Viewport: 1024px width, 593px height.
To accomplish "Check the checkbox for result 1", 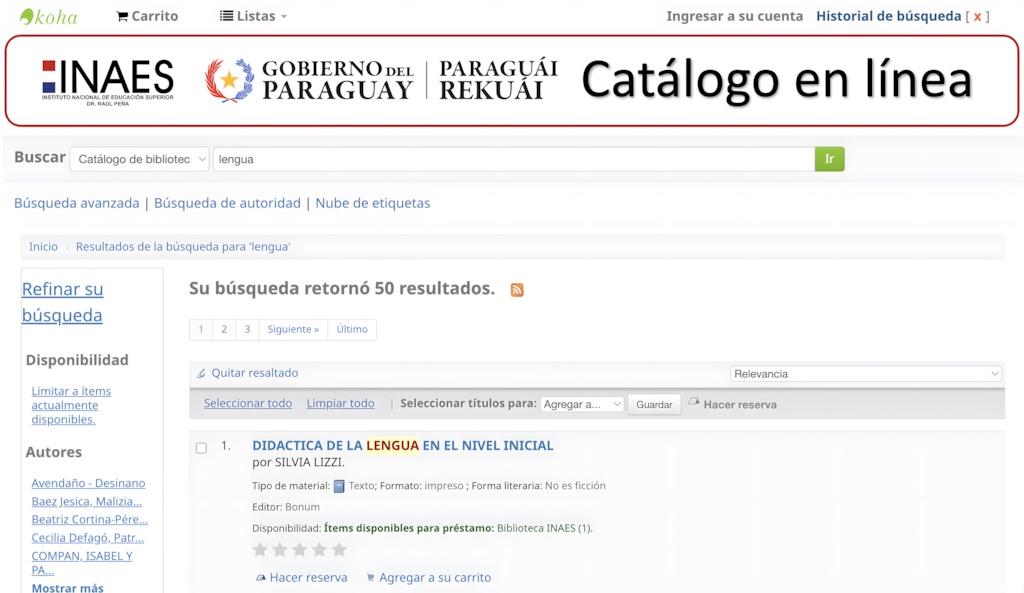I will coord(201,448).
